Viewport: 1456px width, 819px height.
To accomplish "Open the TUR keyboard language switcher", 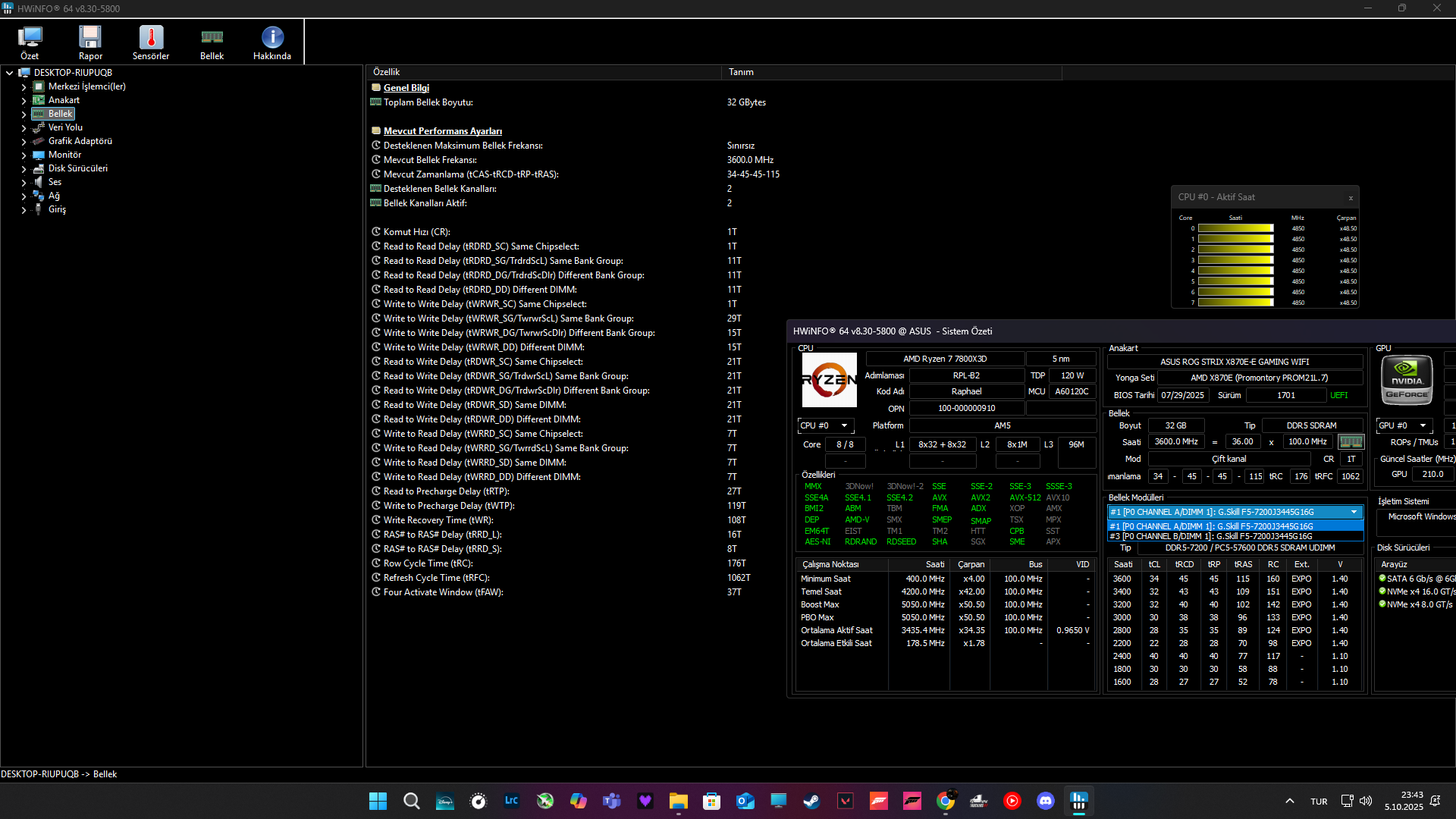I will coord(1319,802).
